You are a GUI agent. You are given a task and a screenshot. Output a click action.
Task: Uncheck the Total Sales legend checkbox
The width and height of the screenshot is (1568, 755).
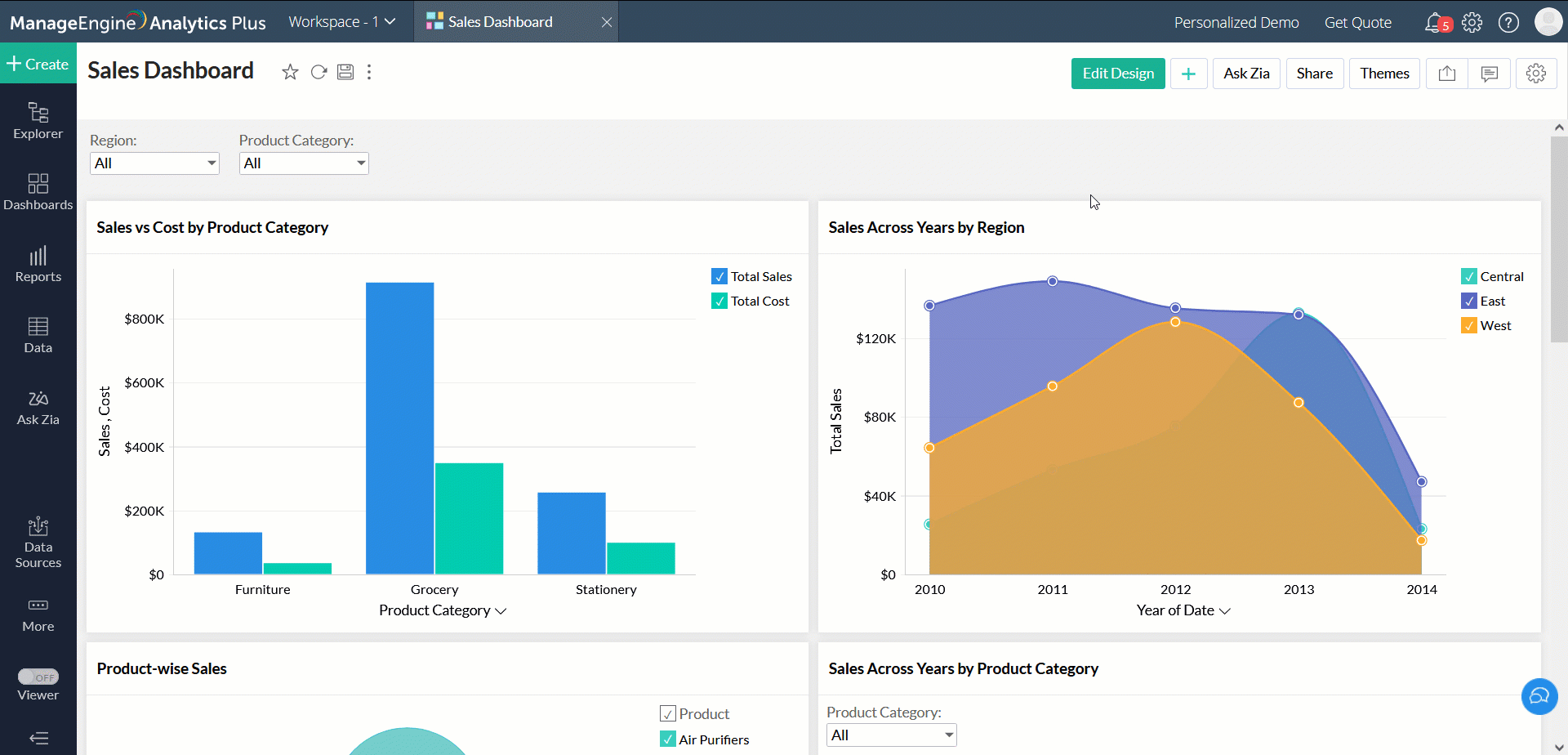coord(719,277)
